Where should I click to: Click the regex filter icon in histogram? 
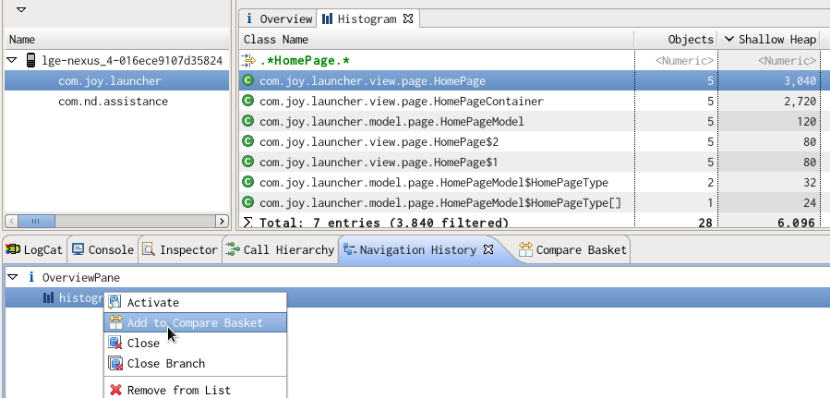coord(248,61)
